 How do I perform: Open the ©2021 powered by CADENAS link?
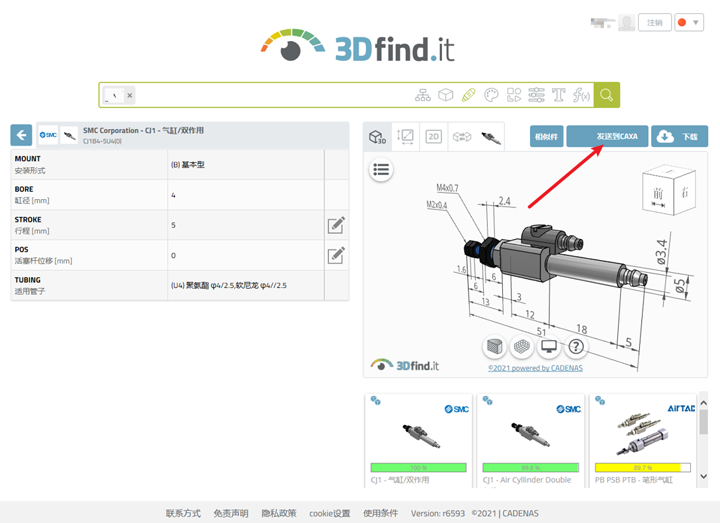[535, 368]
